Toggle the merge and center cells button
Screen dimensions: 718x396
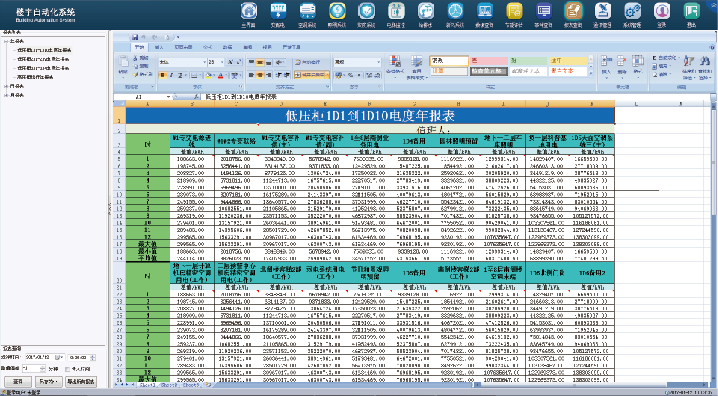[311, 75]
